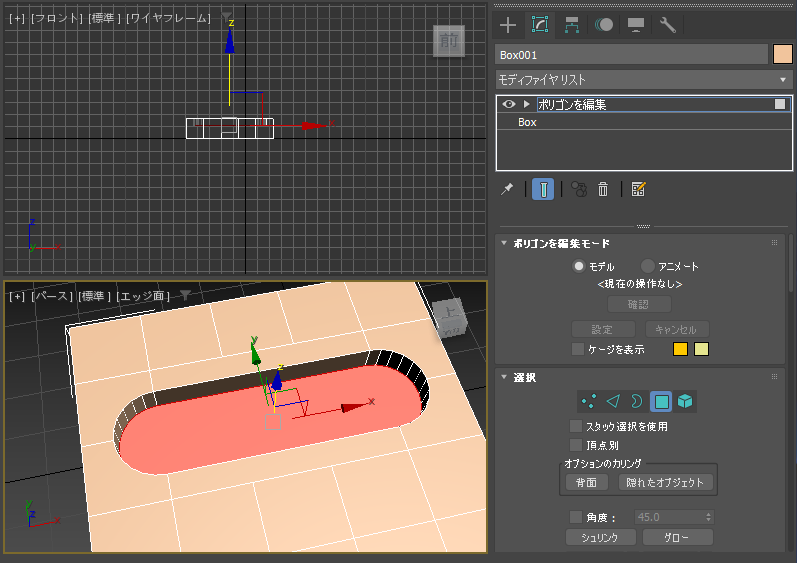Enable スタック選択を使用 checkbox
The width and height of the screenshot is (797, 563).
[576, 426]
